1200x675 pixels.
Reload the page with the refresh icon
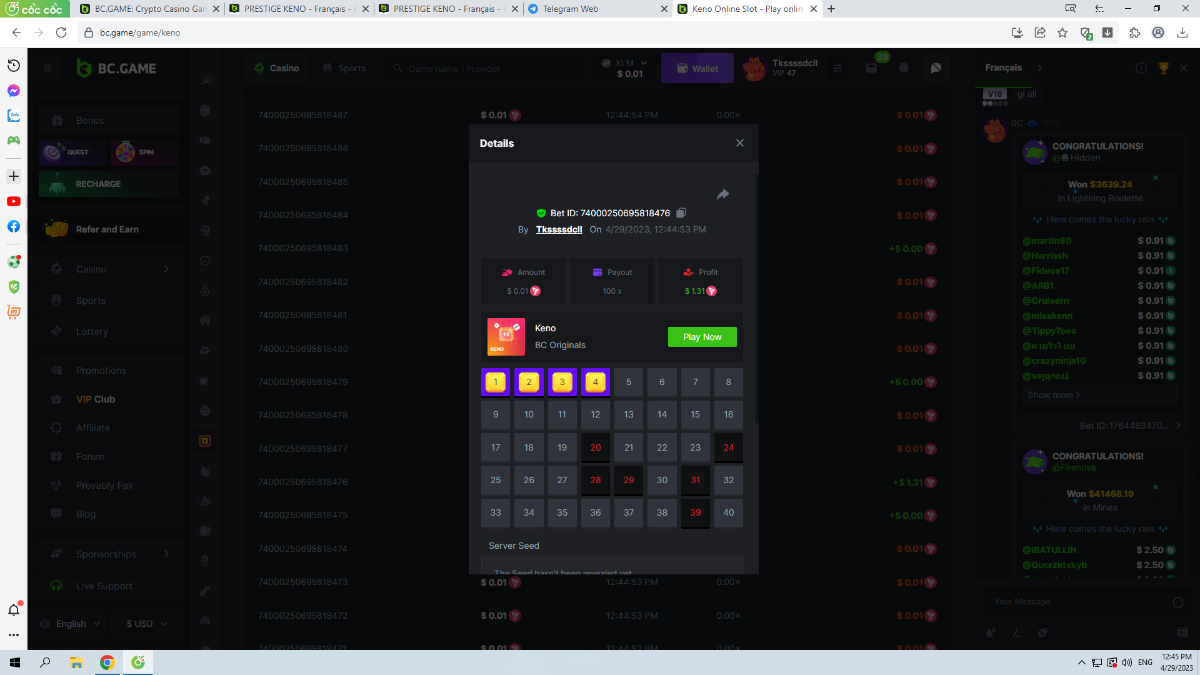[x=61, y=32]
